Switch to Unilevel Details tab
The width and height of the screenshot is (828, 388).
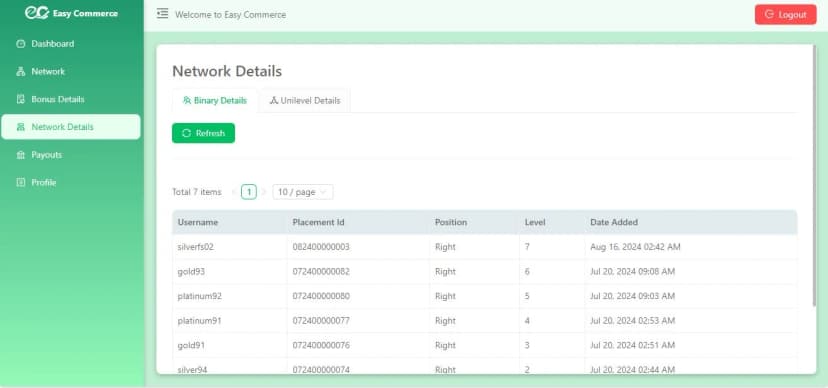(305, 100)
